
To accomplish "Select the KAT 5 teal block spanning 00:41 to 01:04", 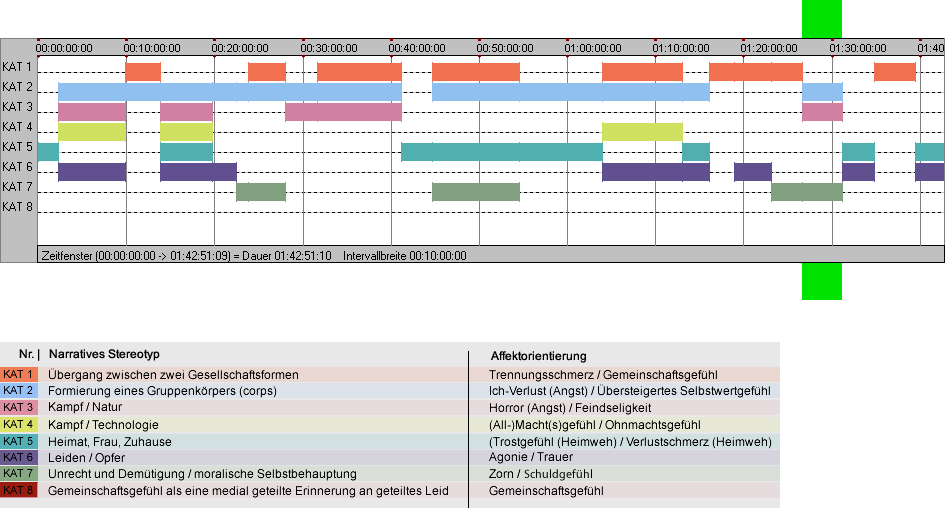I will 501,152.
